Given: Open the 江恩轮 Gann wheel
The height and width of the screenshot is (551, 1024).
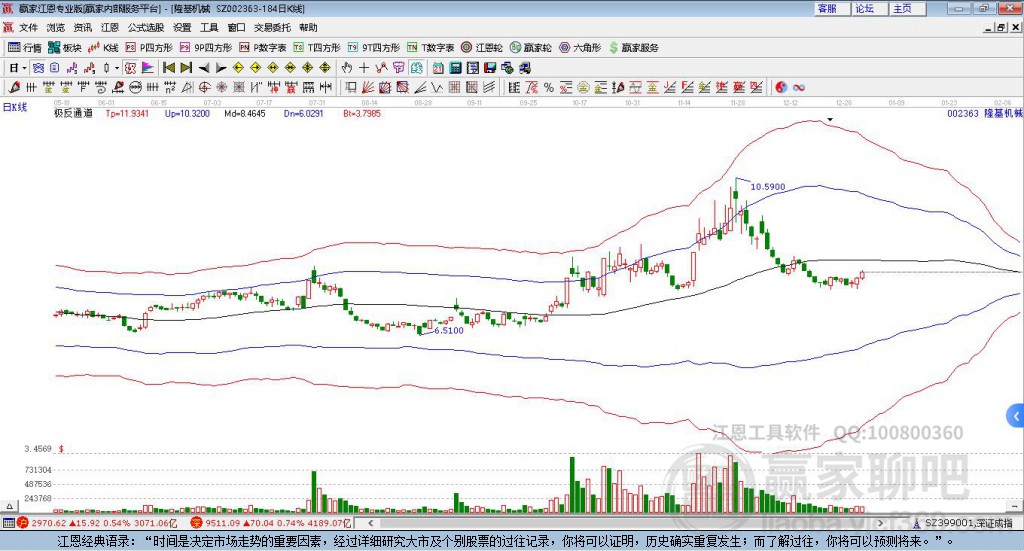Looking at the screenshot, I should pyautogui.click(x=481, y=48).
